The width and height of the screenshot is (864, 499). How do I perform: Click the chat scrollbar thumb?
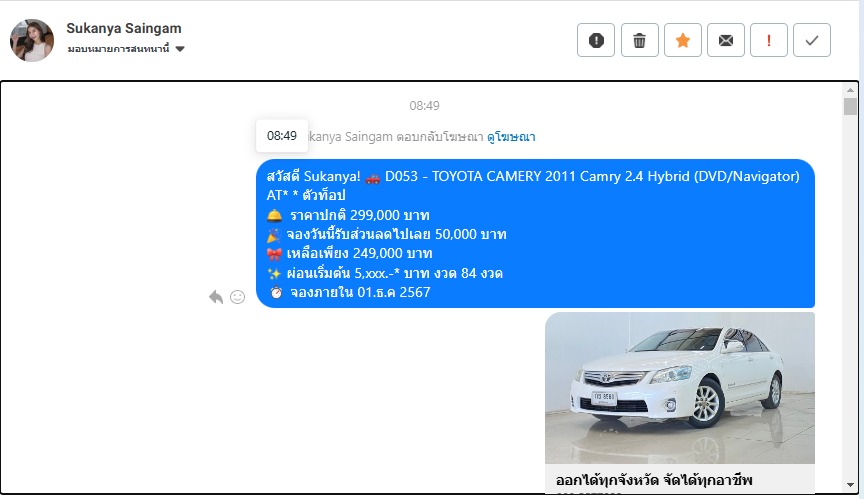click(x=850, y=107)
